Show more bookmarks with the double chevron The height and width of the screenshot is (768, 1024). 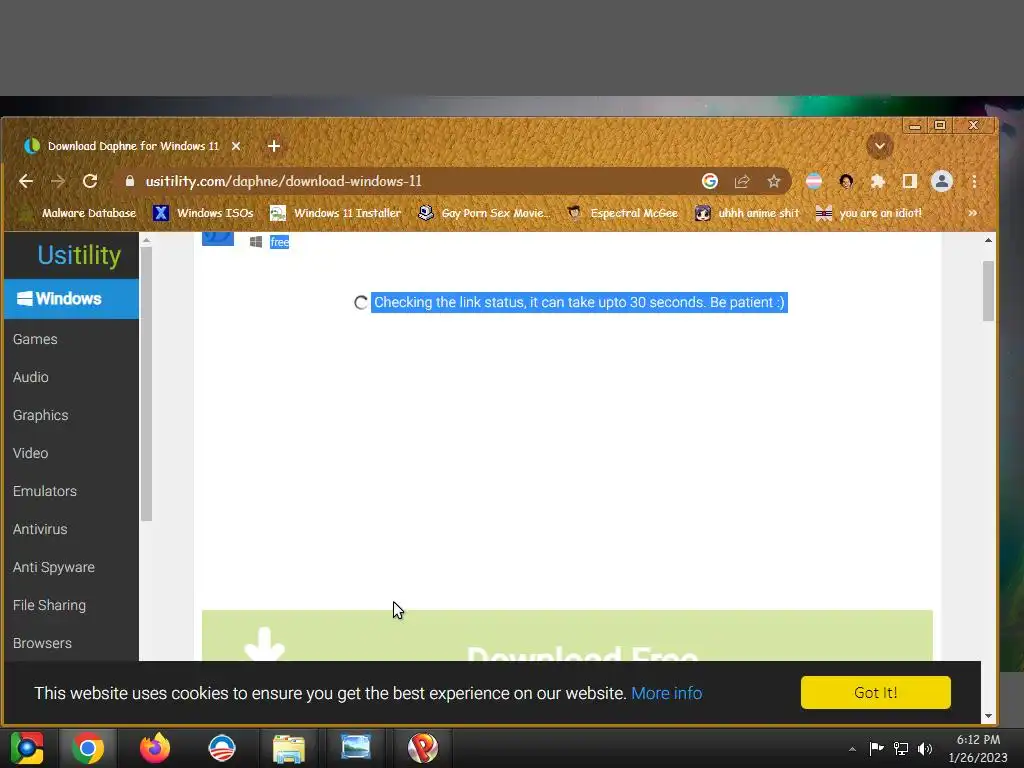972,213
